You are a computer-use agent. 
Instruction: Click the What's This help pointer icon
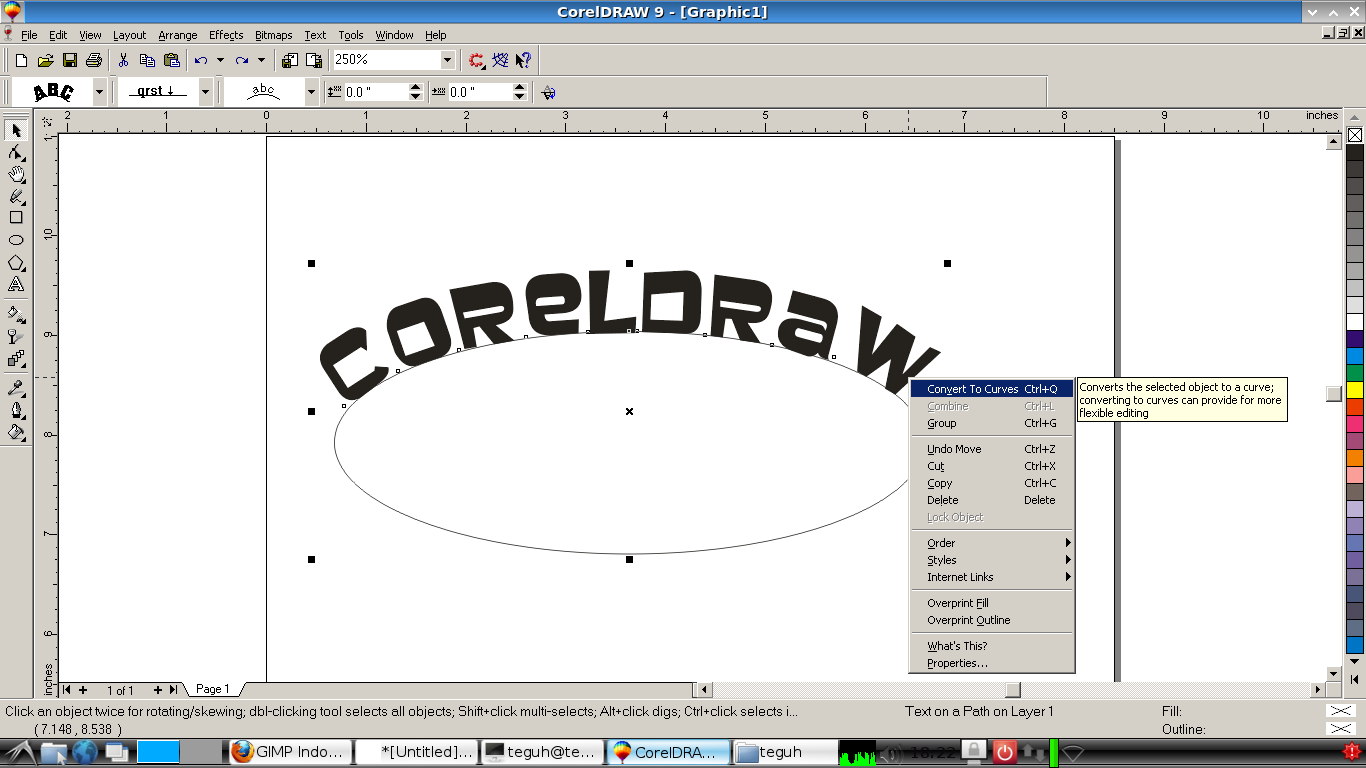click(524, 60)
